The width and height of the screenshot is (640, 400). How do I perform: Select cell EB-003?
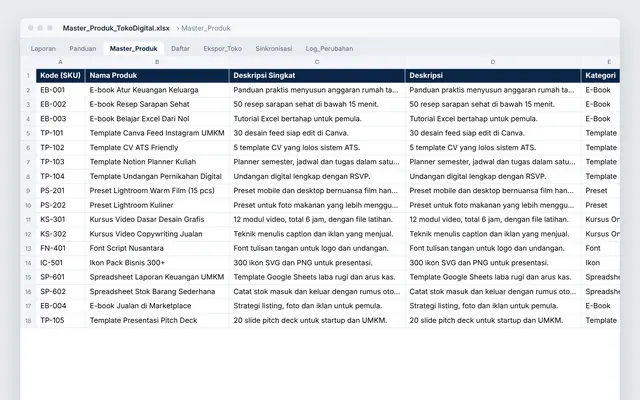pos(60,119)
